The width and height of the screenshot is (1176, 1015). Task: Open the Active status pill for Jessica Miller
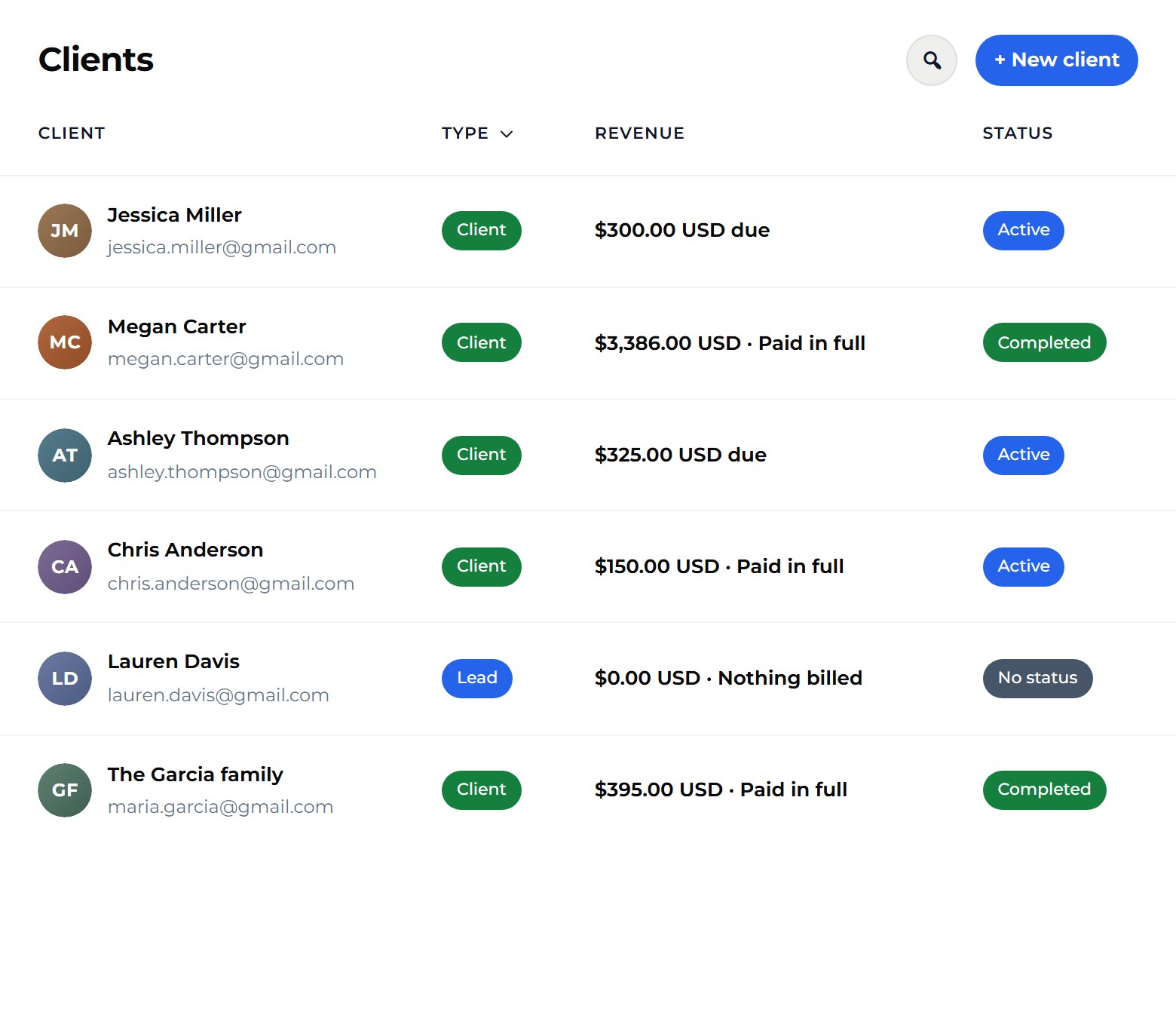[1024, 231]
